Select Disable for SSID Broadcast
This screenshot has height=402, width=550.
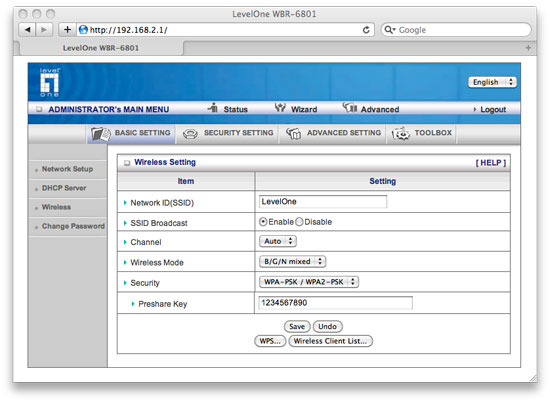[x=299, y=222]
